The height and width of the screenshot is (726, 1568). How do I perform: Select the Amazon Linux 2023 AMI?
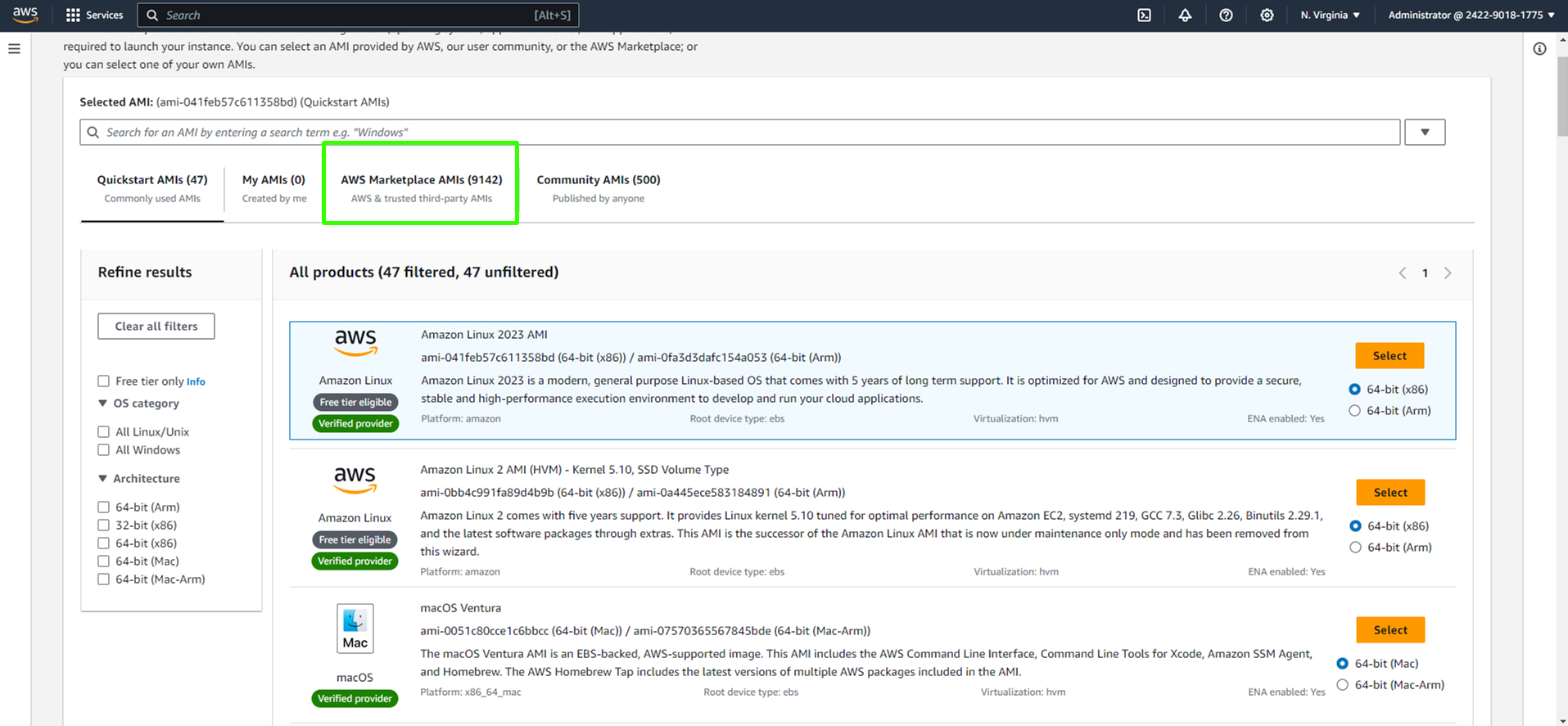click(1390, 356)
